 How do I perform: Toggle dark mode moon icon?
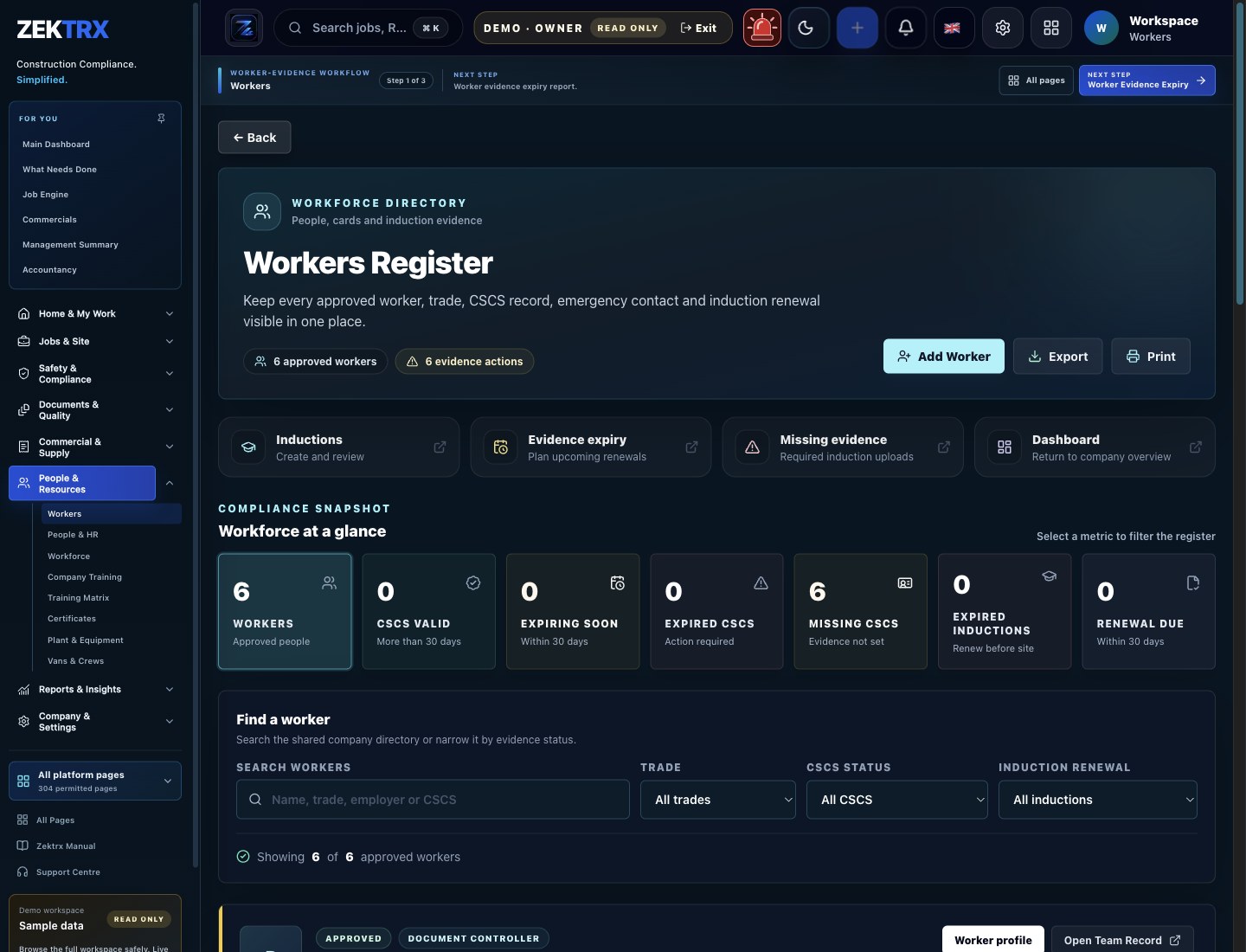(809, 28)
